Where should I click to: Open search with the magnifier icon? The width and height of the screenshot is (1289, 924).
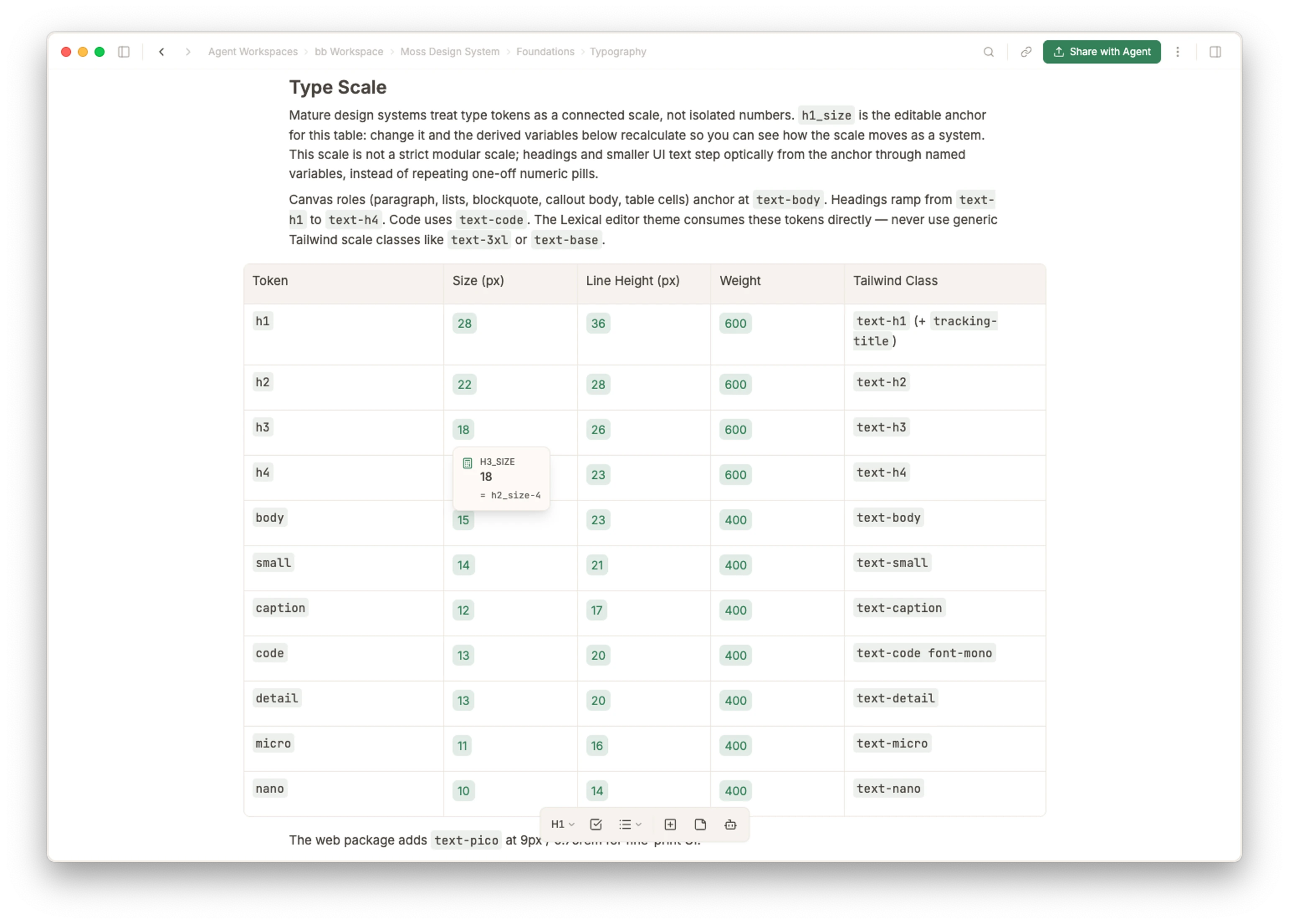click(x=988, y=52)
